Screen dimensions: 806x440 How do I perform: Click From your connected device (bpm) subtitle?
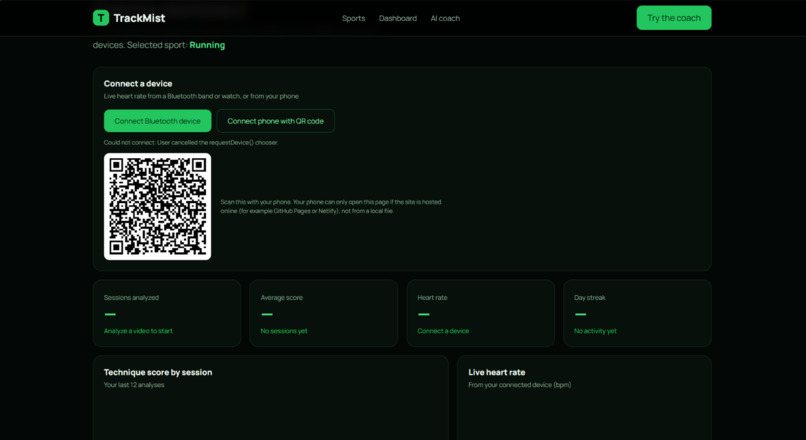click(520, 384)
